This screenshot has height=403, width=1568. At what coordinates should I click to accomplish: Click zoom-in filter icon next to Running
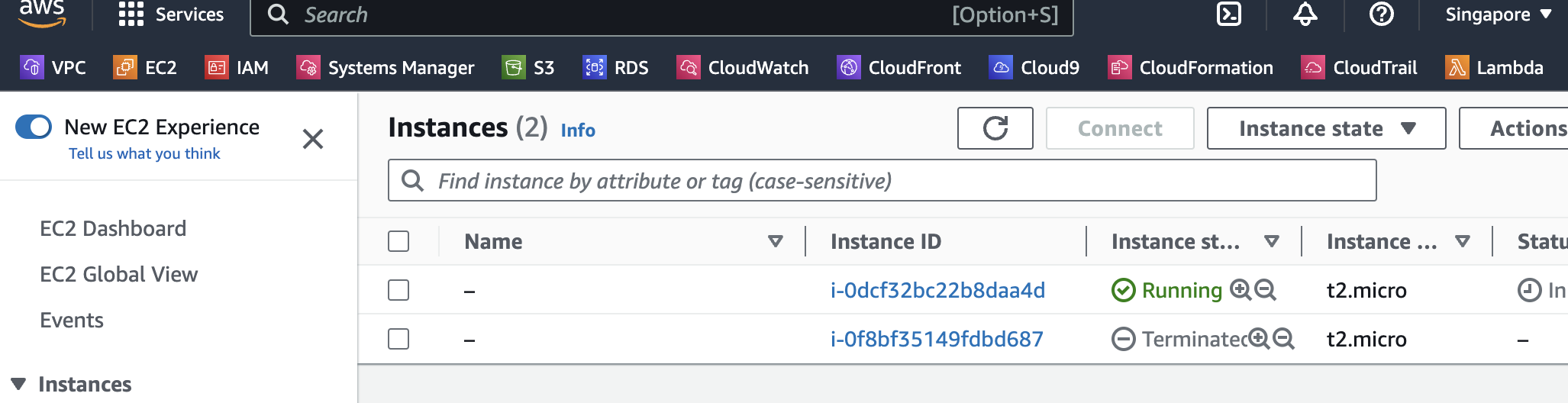[1241, 289]
